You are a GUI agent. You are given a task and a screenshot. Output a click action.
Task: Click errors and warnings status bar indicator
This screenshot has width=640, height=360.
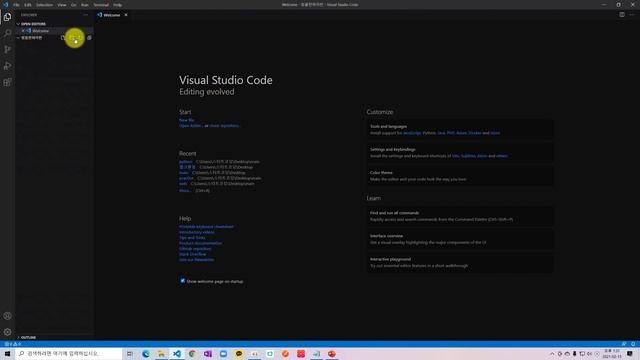[x=13, y=344]
